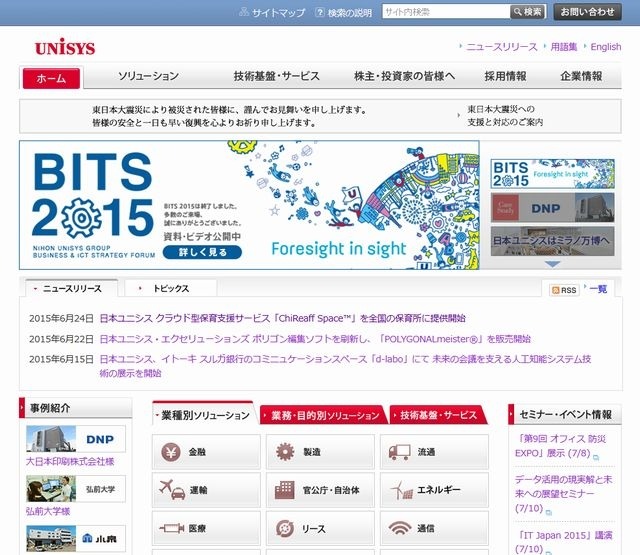Select the building government (官公庁・自治体) icon
This screenshot has width=640, height=555.
(x=284, y=490)
